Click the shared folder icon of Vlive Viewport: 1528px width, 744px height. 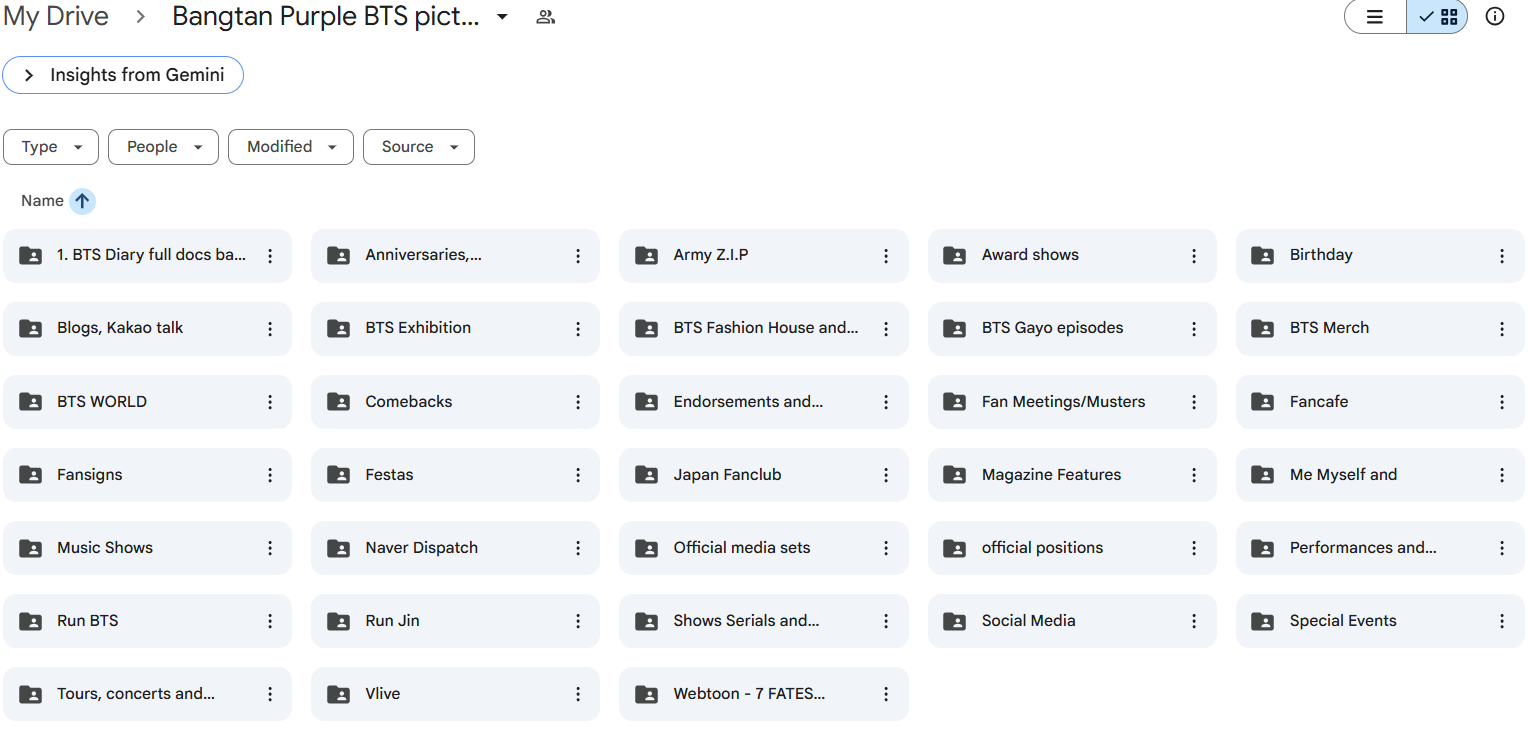[x=339, y=694]
